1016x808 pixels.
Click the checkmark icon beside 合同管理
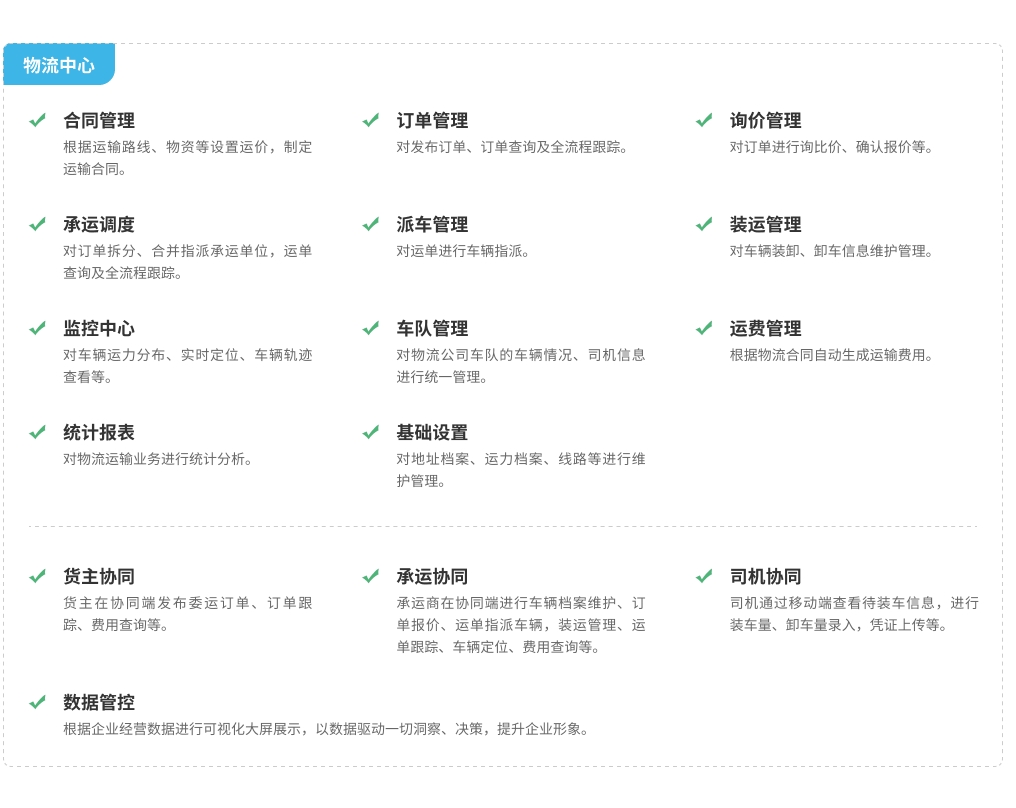(38, 120)
